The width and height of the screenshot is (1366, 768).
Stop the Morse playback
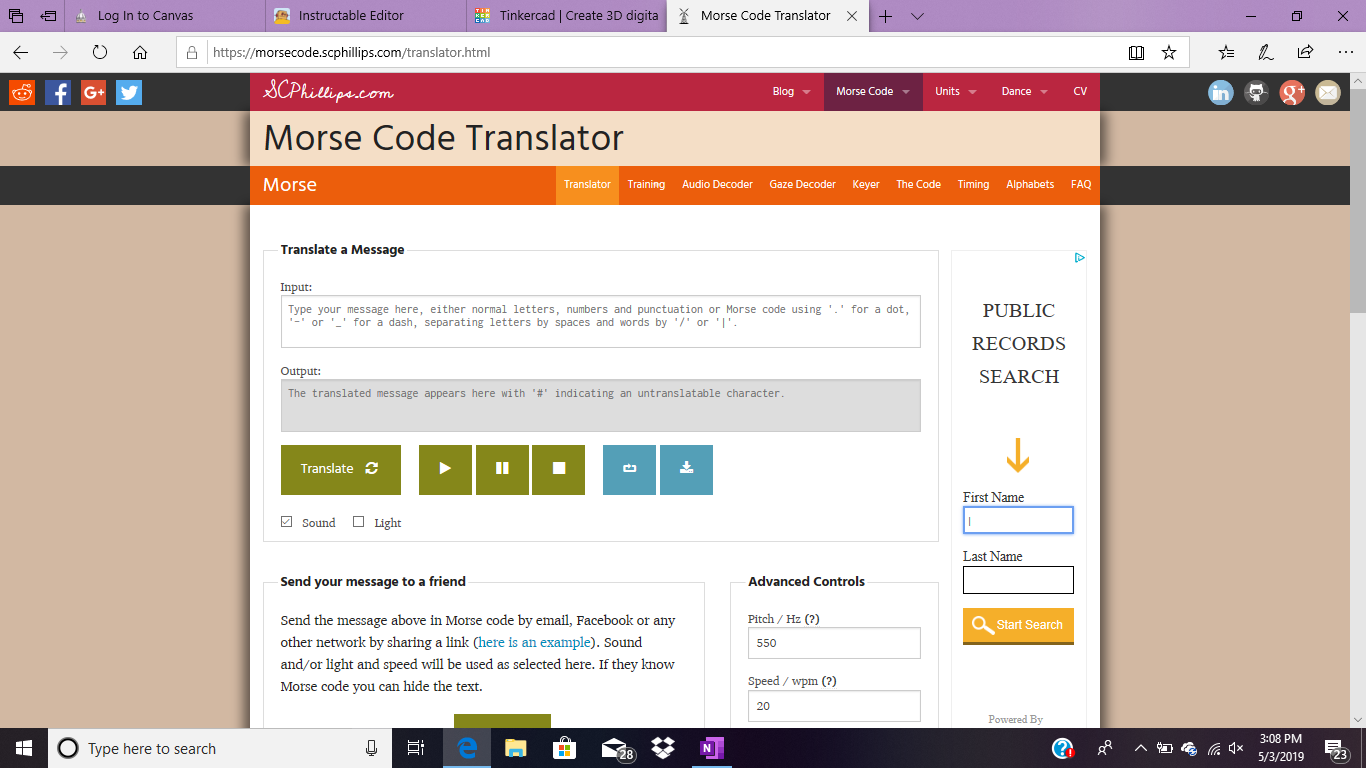(558, 469)
